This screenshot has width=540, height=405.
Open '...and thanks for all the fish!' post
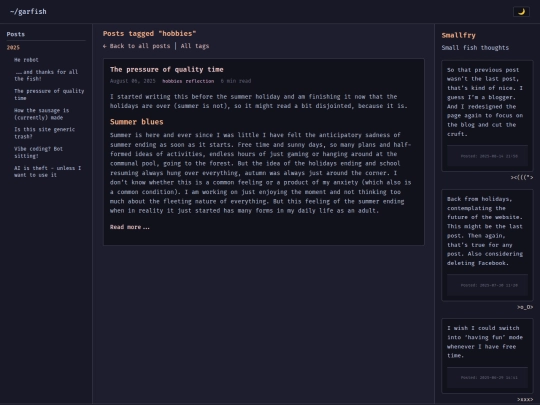tap(46, 75)
